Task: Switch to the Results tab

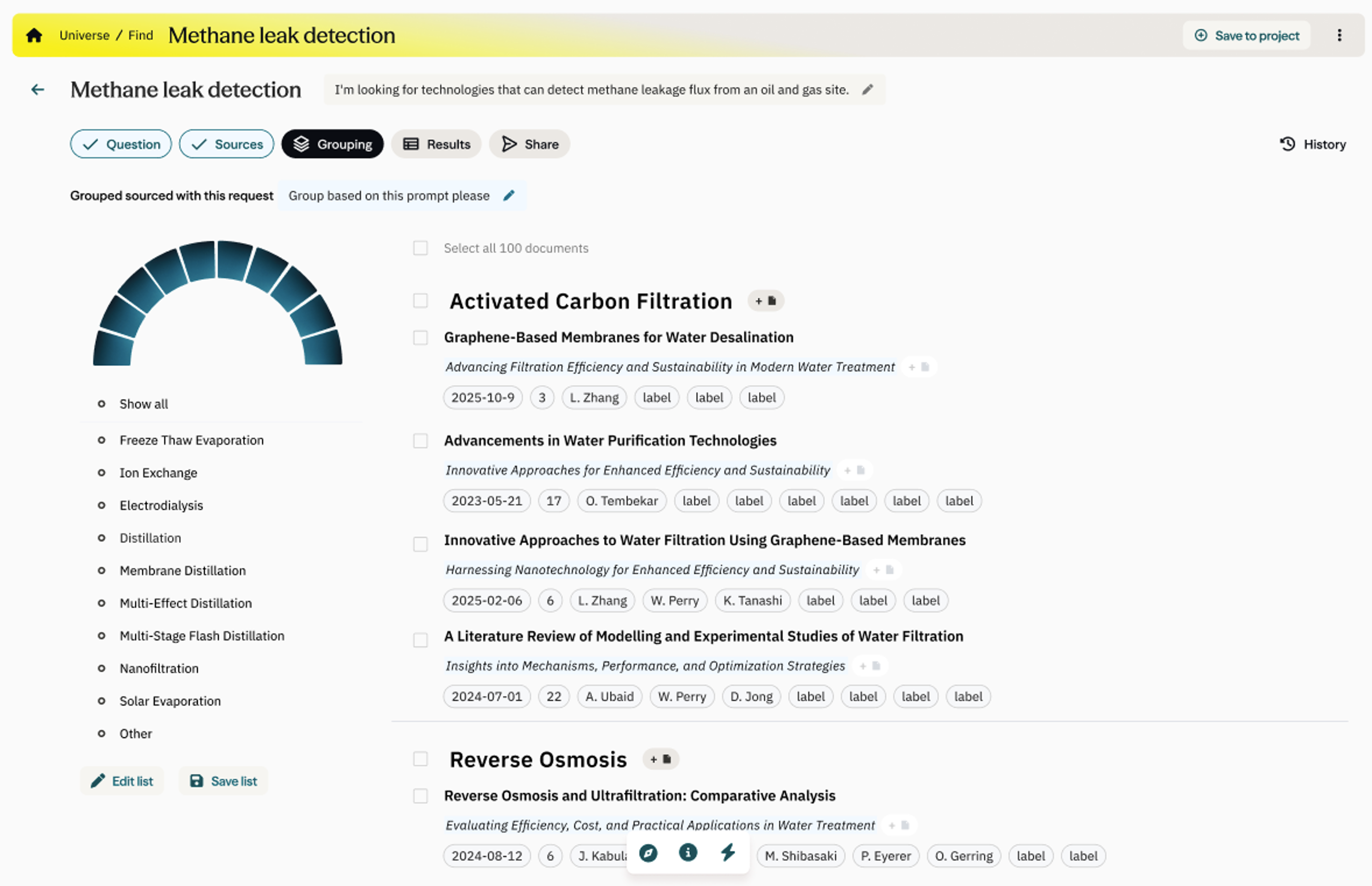Action: (437, 144)
